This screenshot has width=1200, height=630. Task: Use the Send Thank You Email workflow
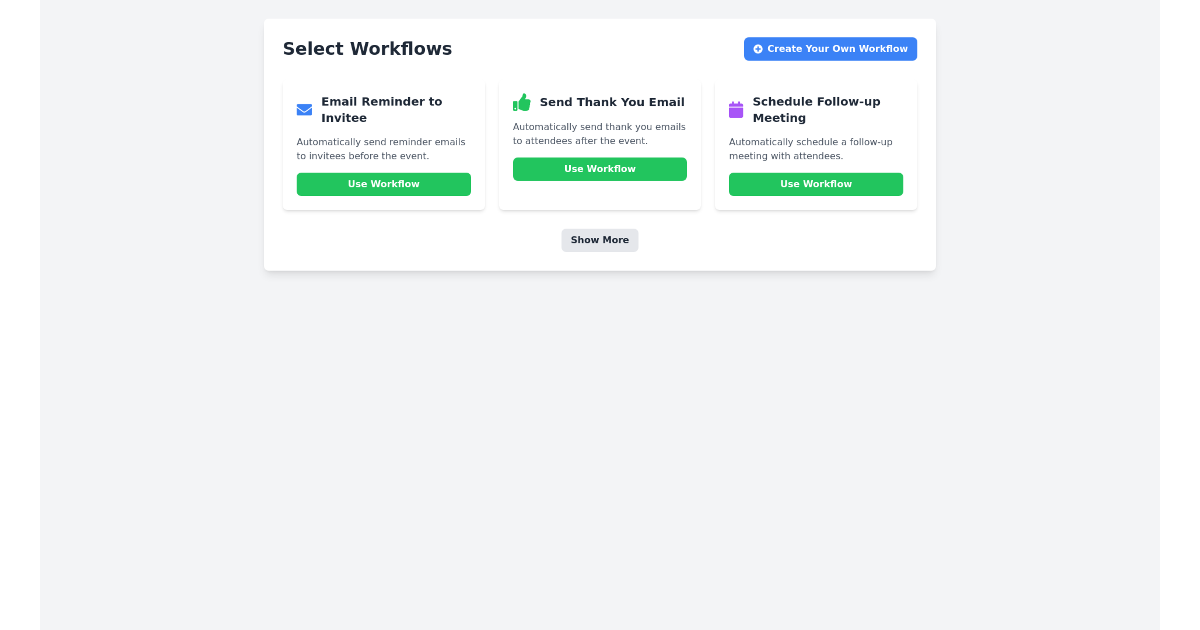[x=600, y=169]
